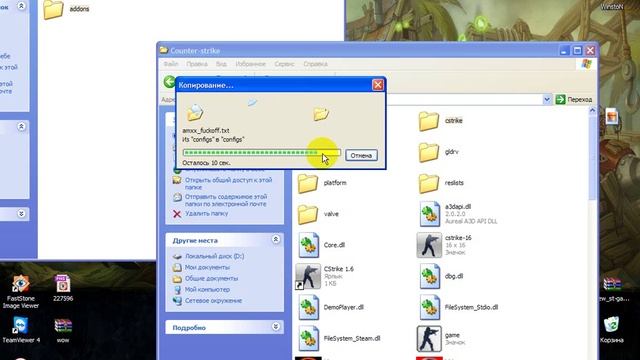Select the TeamViewer 4 desktop icon
This screenshot has width=640, height=360.
coord(20,326)
